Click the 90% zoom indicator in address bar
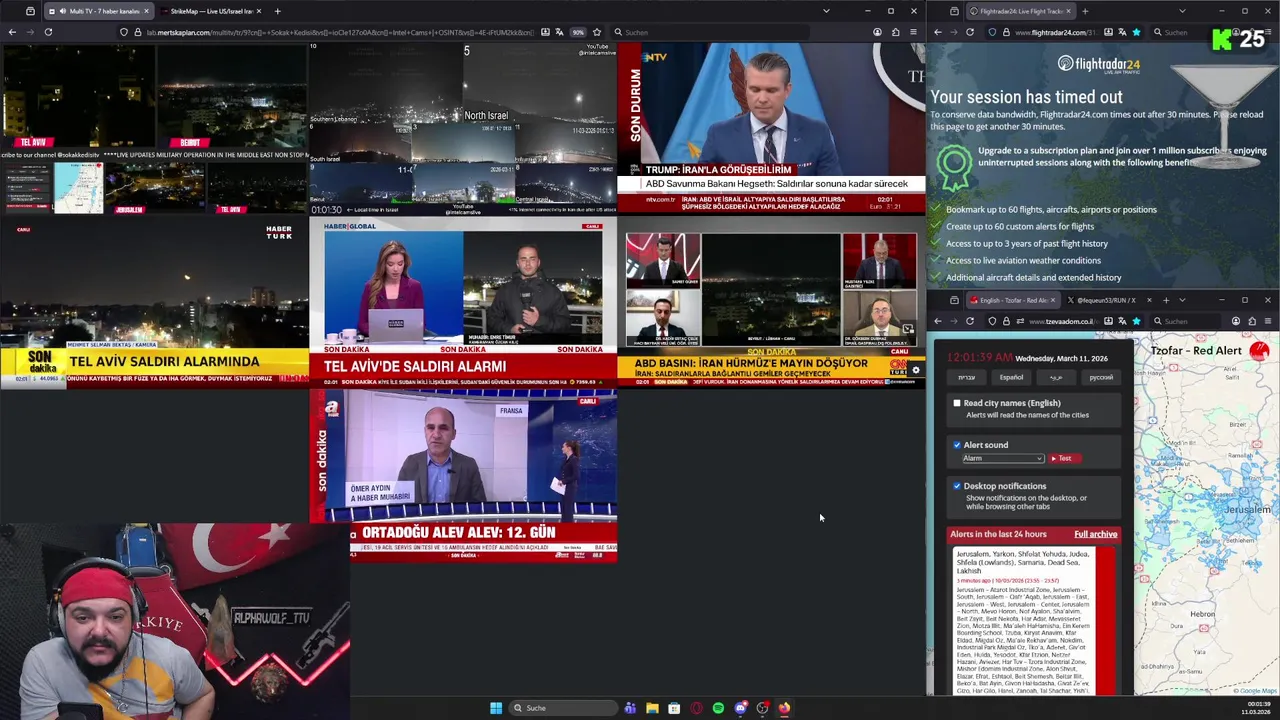This screenshot has height=720, width=1280. click(578, 32)
